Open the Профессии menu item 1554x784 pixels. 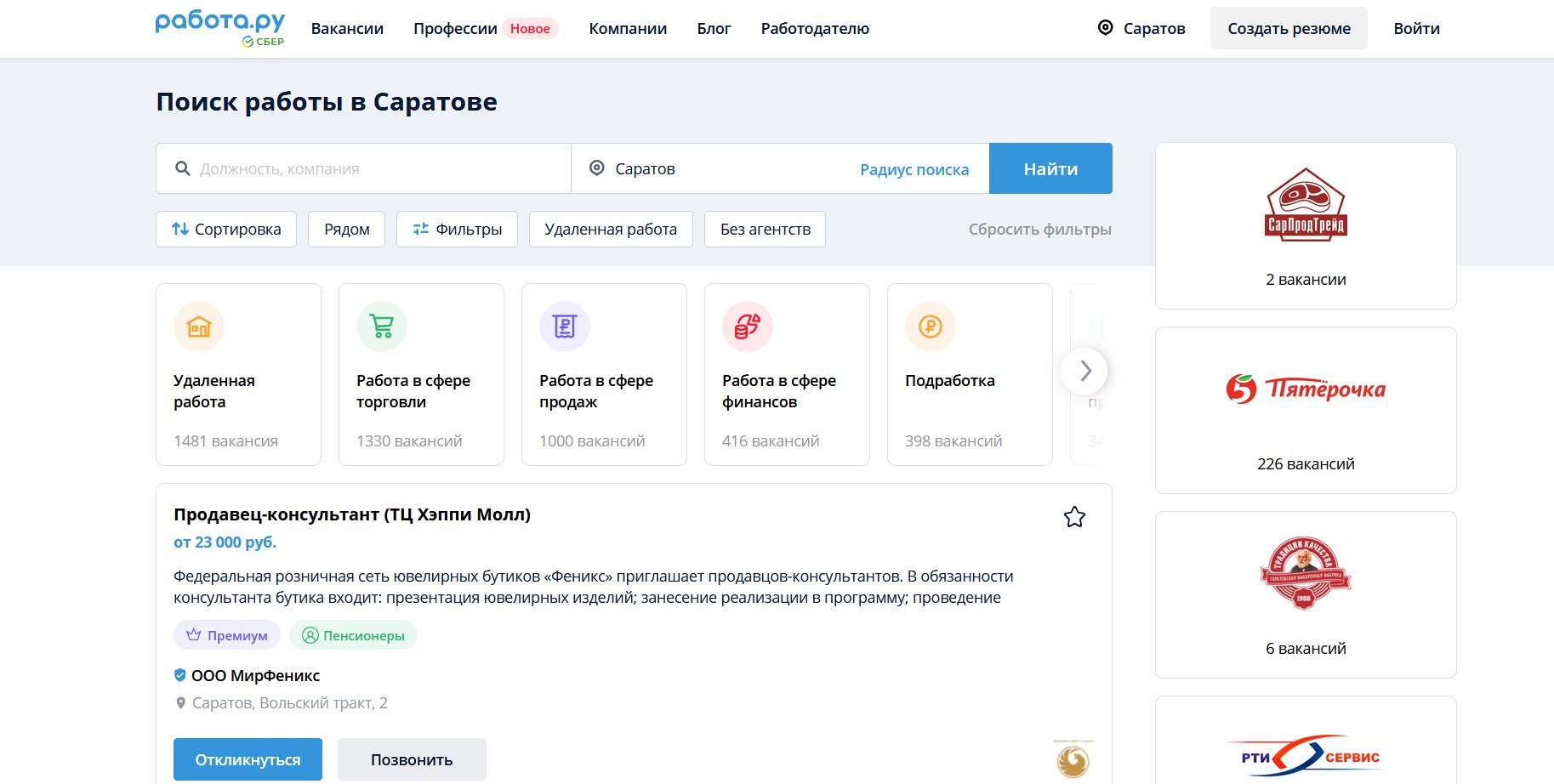[455, 28]
